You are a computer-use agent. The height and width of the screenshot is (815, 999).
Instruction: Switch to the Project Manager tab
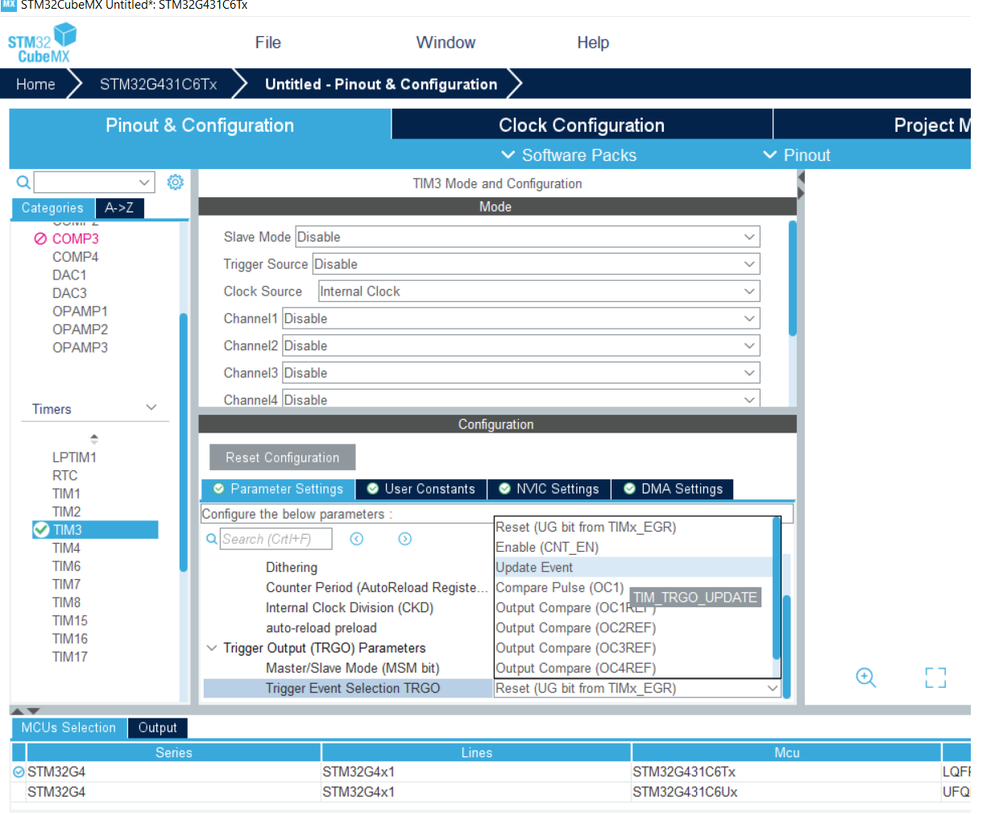(872, 125)
